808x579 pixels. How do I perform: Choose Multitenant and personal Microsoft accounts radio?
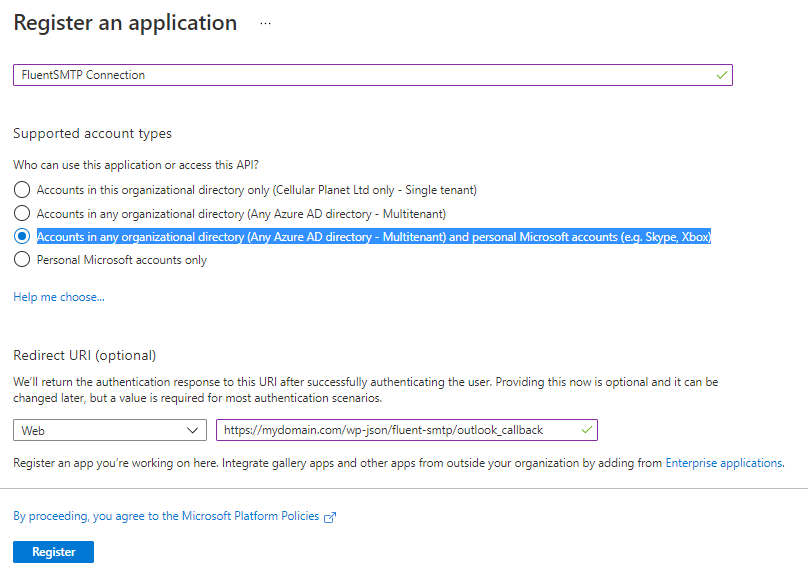[x=22, y=236]
